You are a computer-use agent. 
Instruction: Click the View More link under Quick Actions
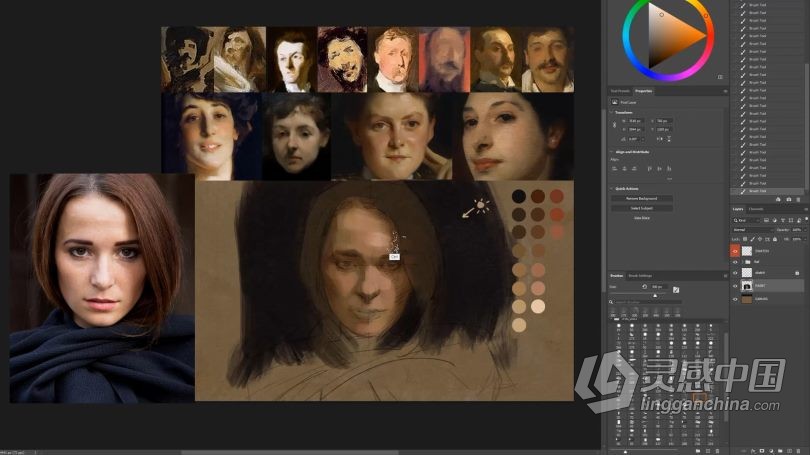pyautogui.click(x=642, y=218)
